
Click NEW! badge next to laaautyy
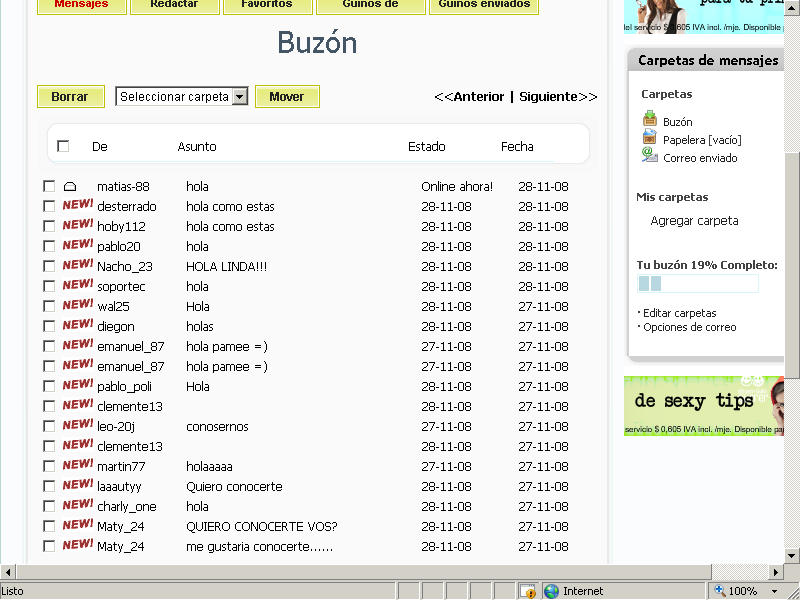click(x=78, y=485)
